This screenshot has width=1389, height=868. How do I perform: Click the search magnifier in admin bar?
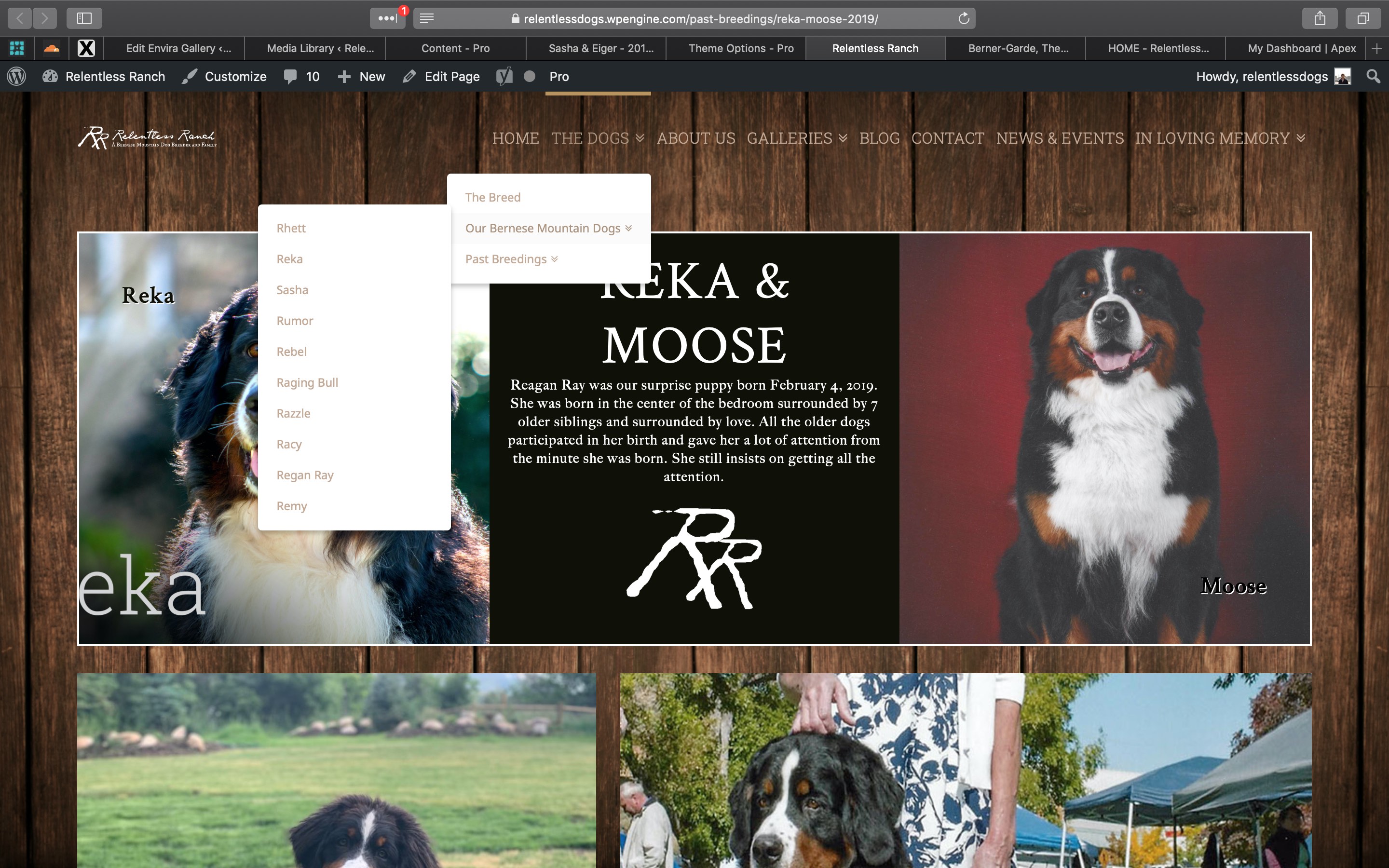(x=1373, y=76)
